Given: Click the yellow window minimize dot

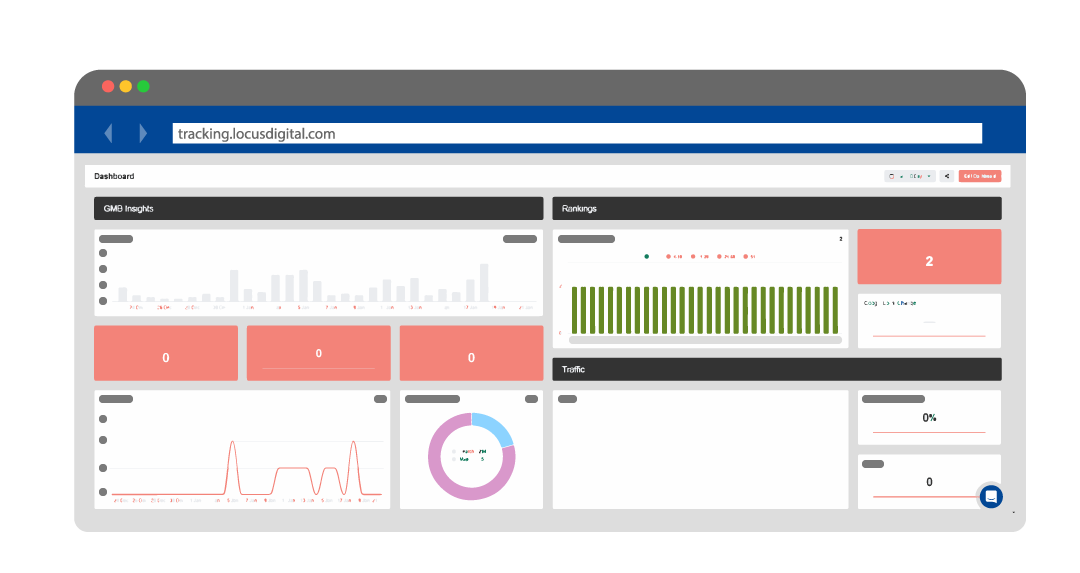Looking at the screenshot, I should click(125, 86).
